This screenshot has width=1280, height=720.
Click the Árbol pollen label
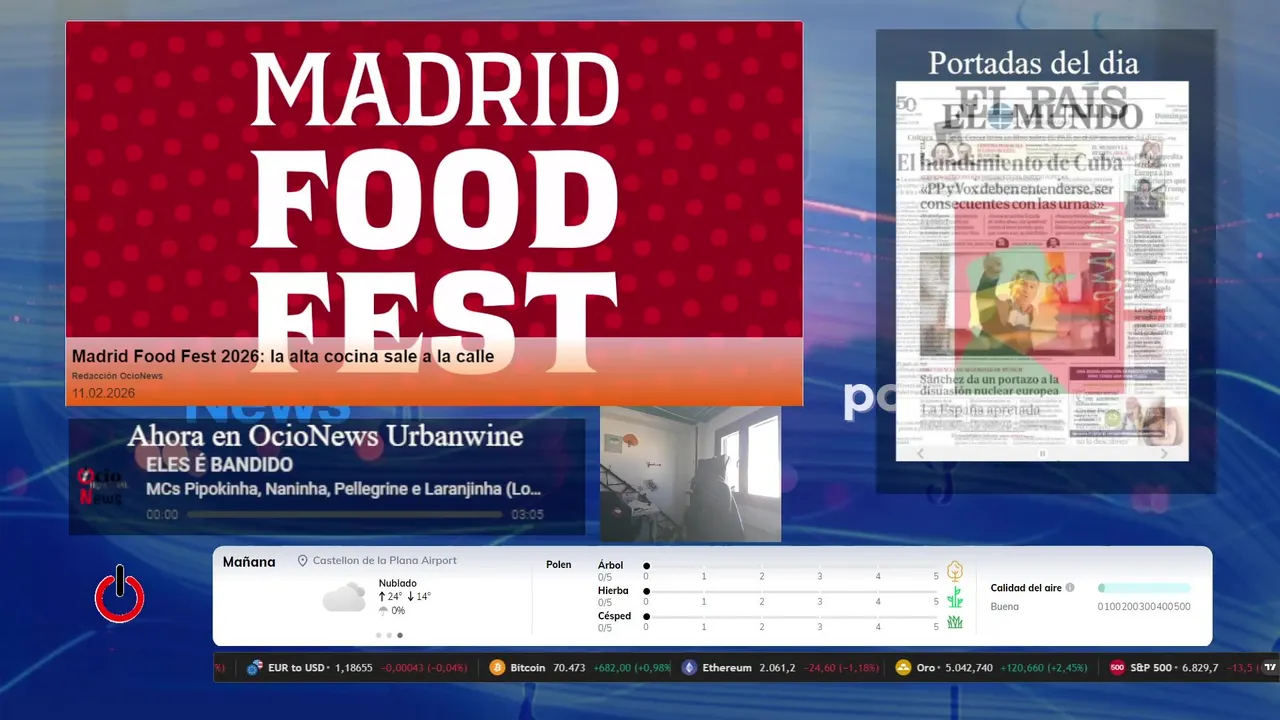point(610,565)
